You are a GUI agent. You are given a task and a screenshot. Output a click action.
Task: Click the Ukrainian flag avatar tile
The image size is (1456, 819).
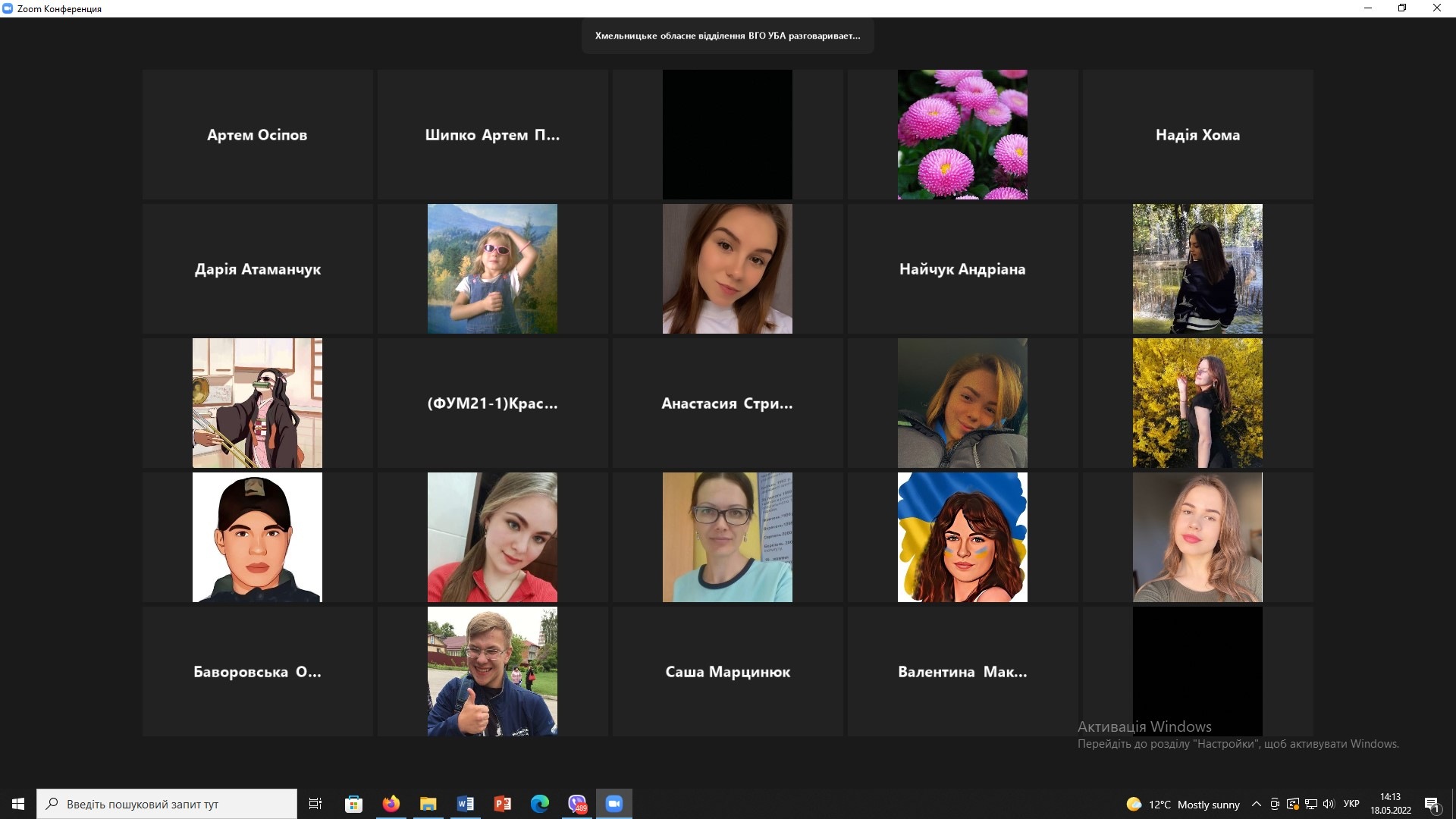[x=962, y=537]
